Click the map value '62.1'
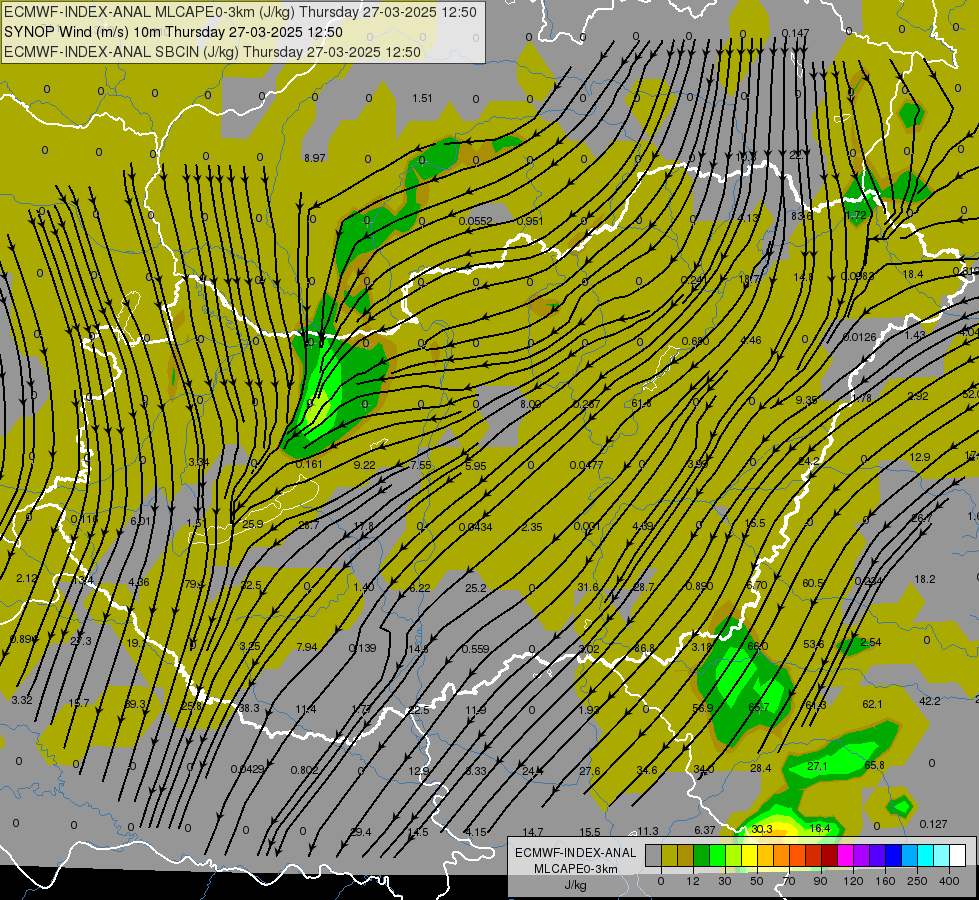Viewport: 979px width, 900px height. (872, 704)
